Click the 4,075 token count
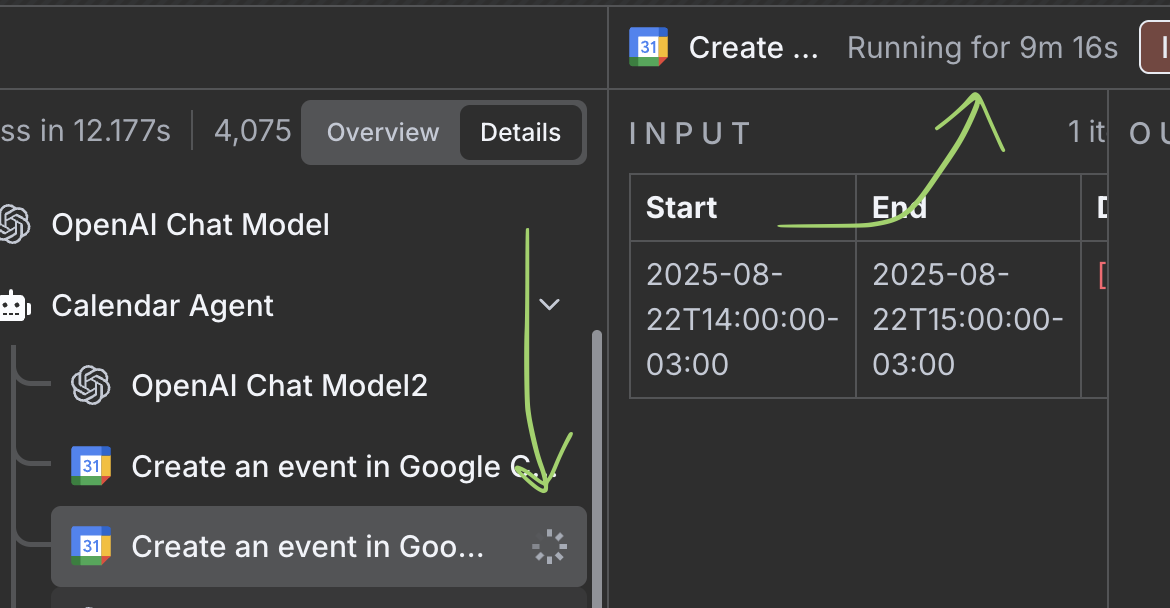Image resolution: width=1170 pixels, height=608 pixels. point(252,131)
